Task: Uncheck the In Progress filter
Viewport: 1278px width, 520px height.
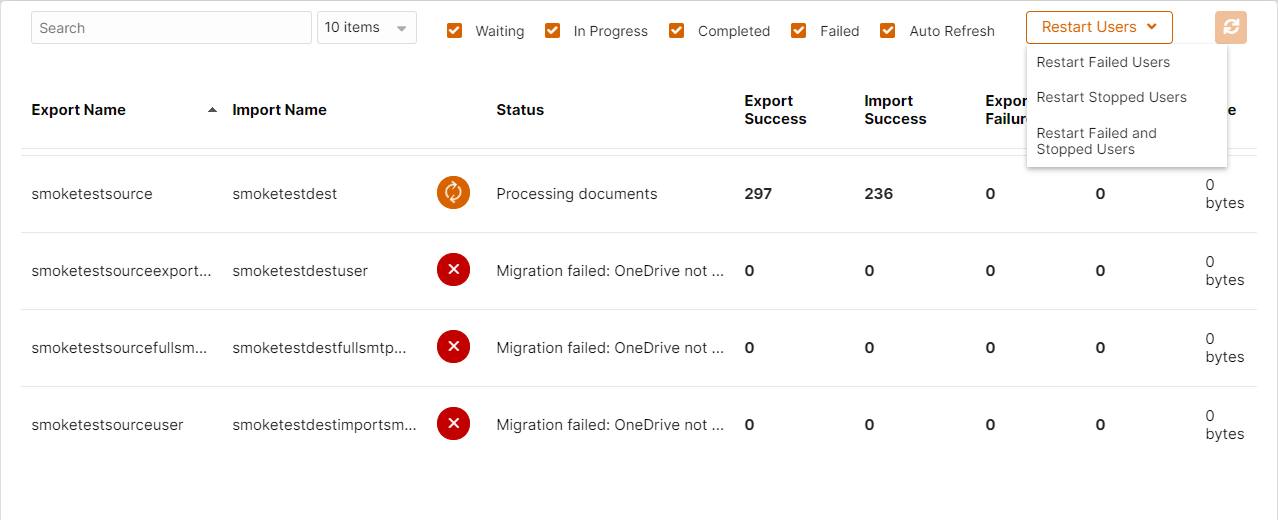Action: click(552, 30)
